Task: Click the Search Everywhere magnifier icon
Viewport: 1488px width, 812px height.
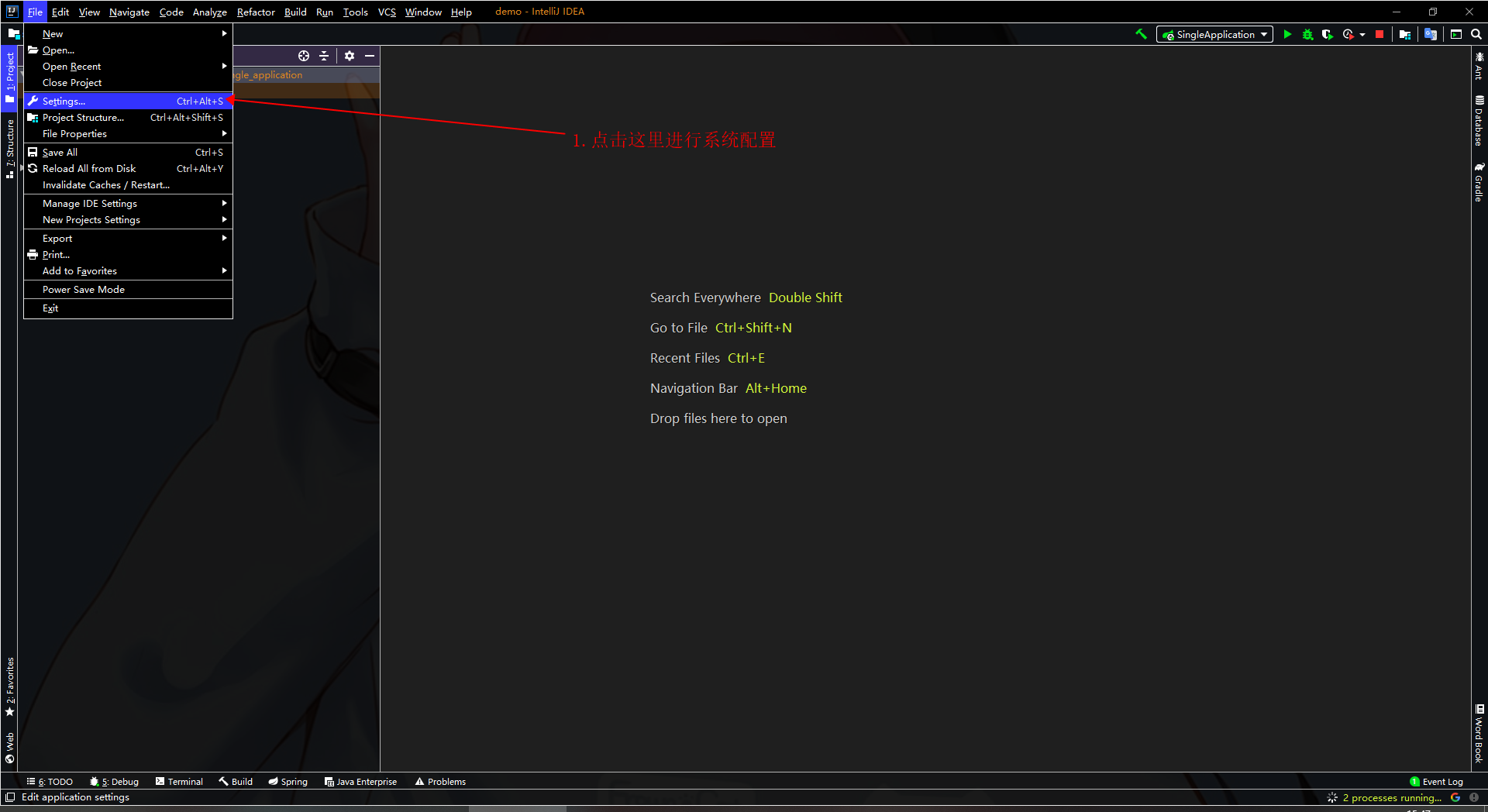Action: tap(1476, 34)
